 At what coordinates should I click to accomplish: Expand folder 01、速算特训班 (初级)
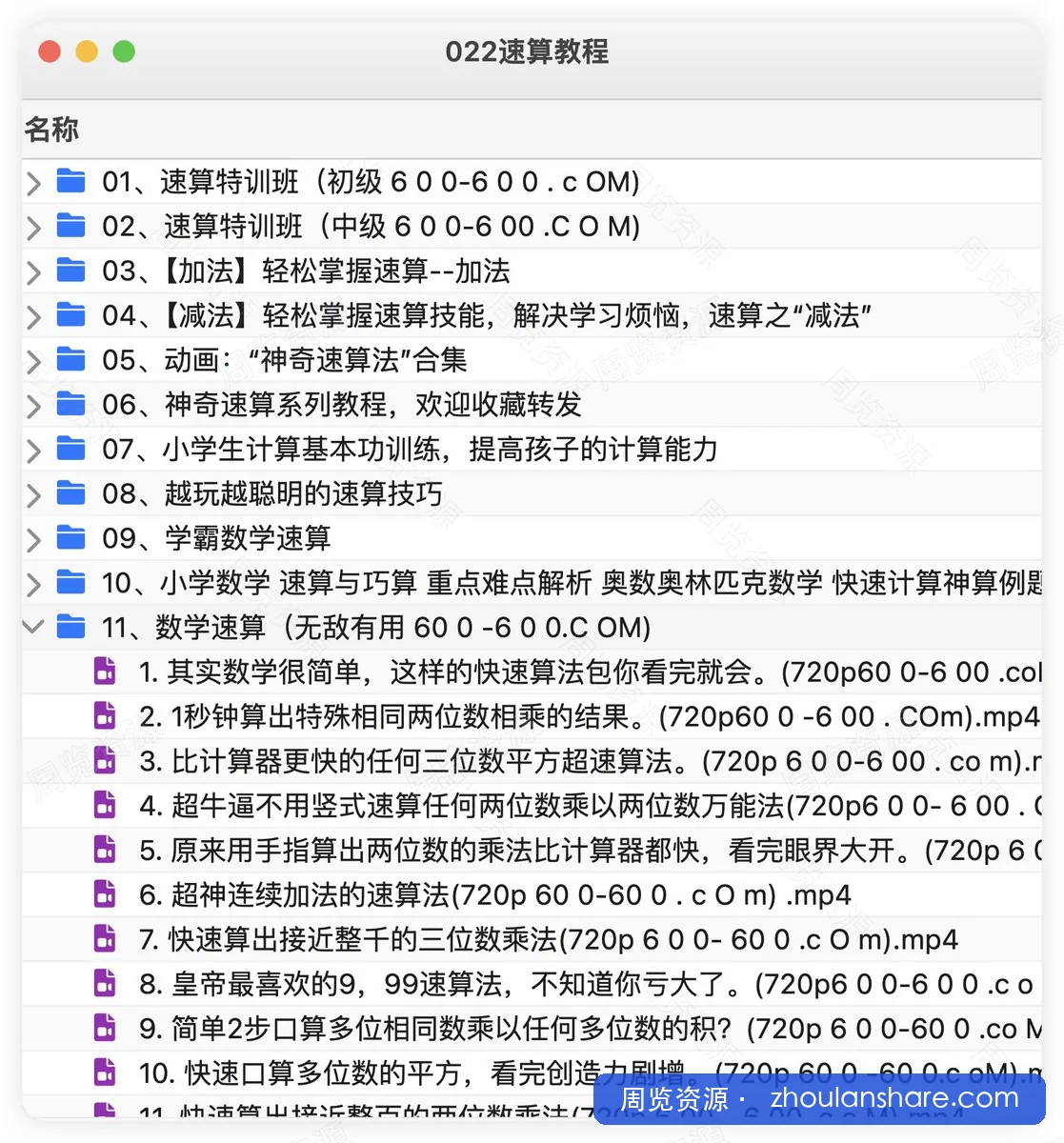(34, 183)
